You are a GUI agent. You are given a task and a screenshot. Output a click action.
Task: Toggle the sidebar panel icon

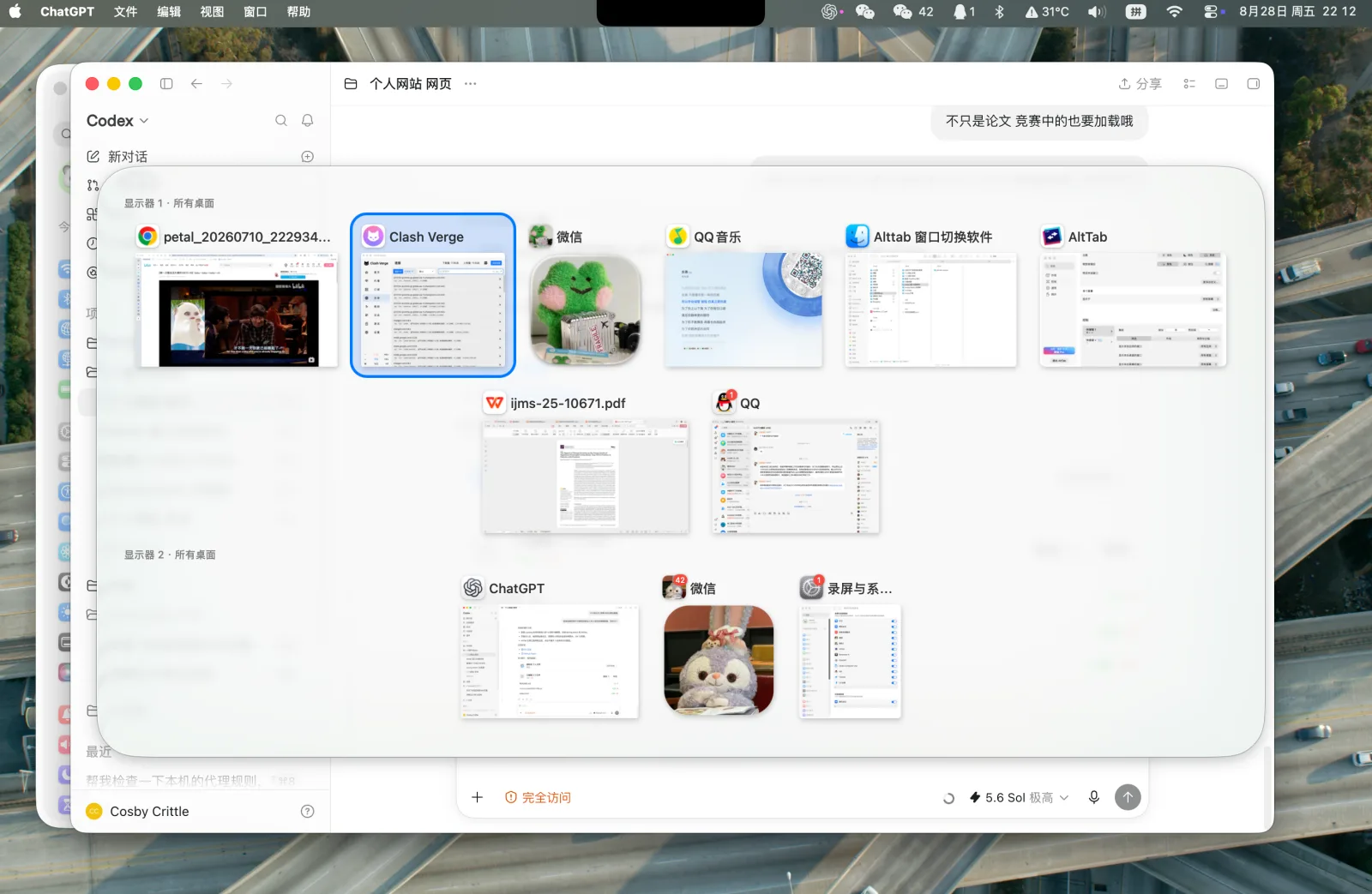point(166,84)
